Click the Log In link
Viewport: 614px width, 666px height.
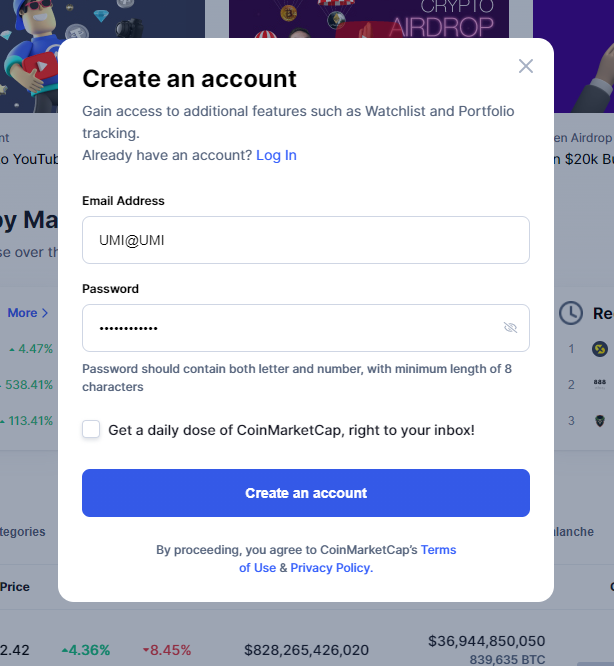(x=276, y=155)
